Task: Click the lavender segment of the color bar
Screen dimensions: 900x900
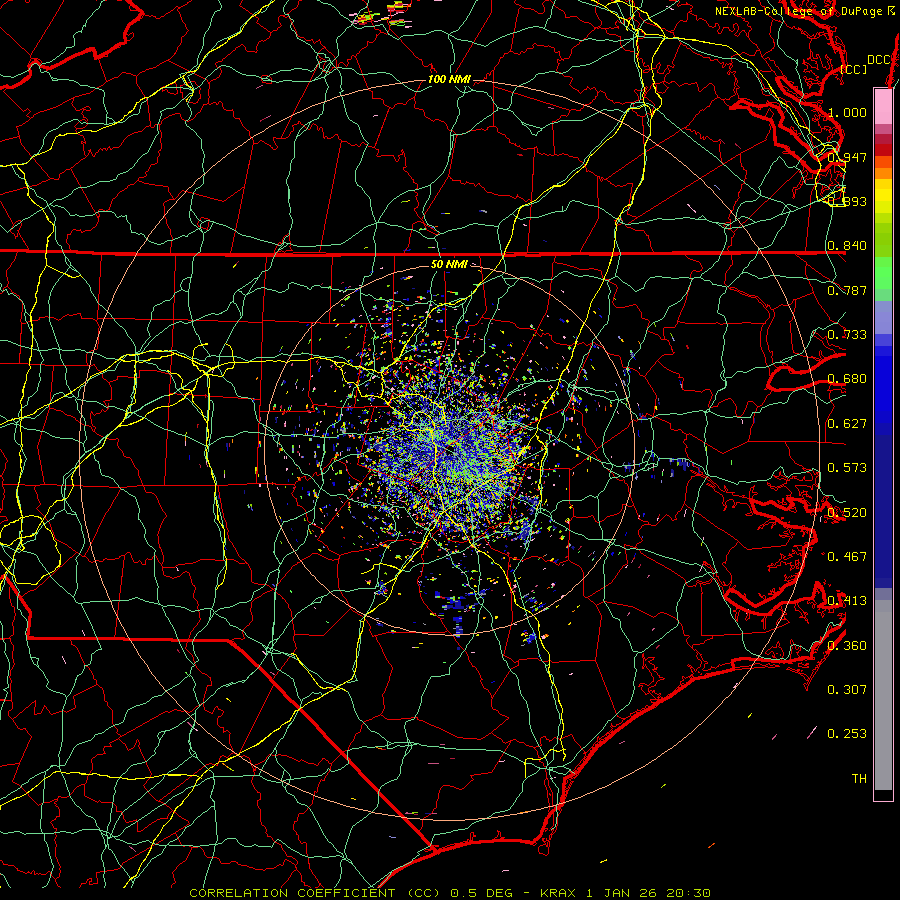Action: click(883, 317)
